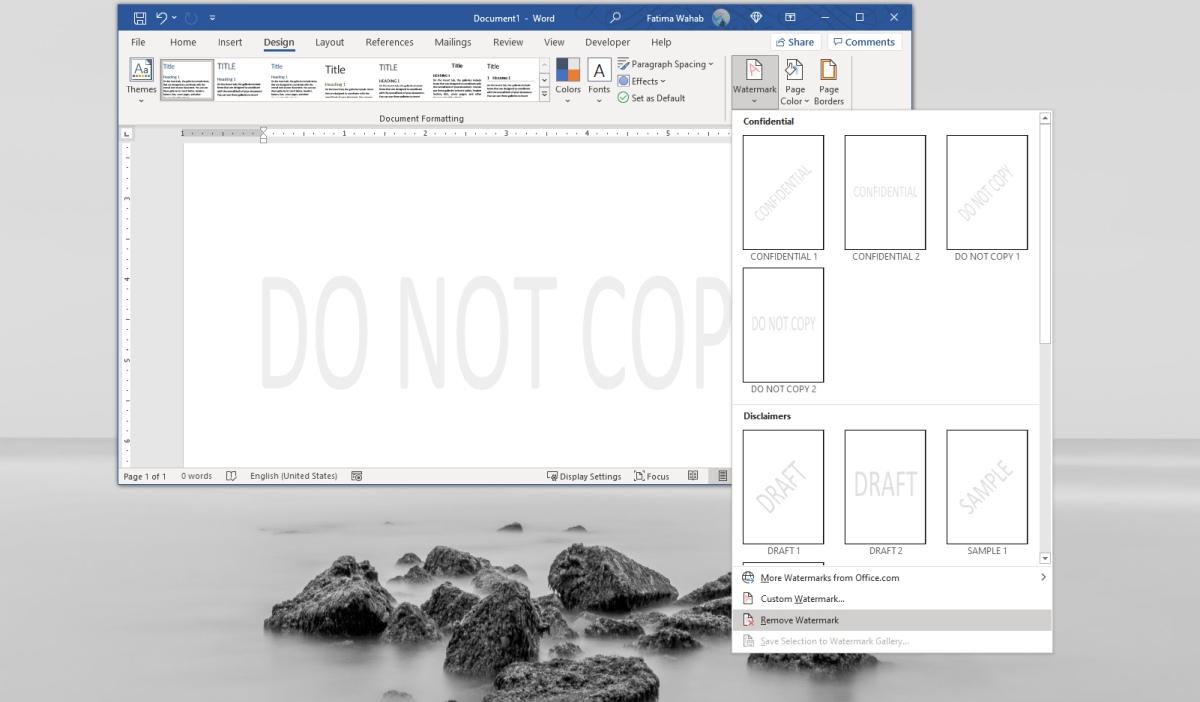Choose the CONFIDENTIAL 2 watermark thumbnail
The width and height of the screenshot is (1200, 702).
click(x=885, y=192)
